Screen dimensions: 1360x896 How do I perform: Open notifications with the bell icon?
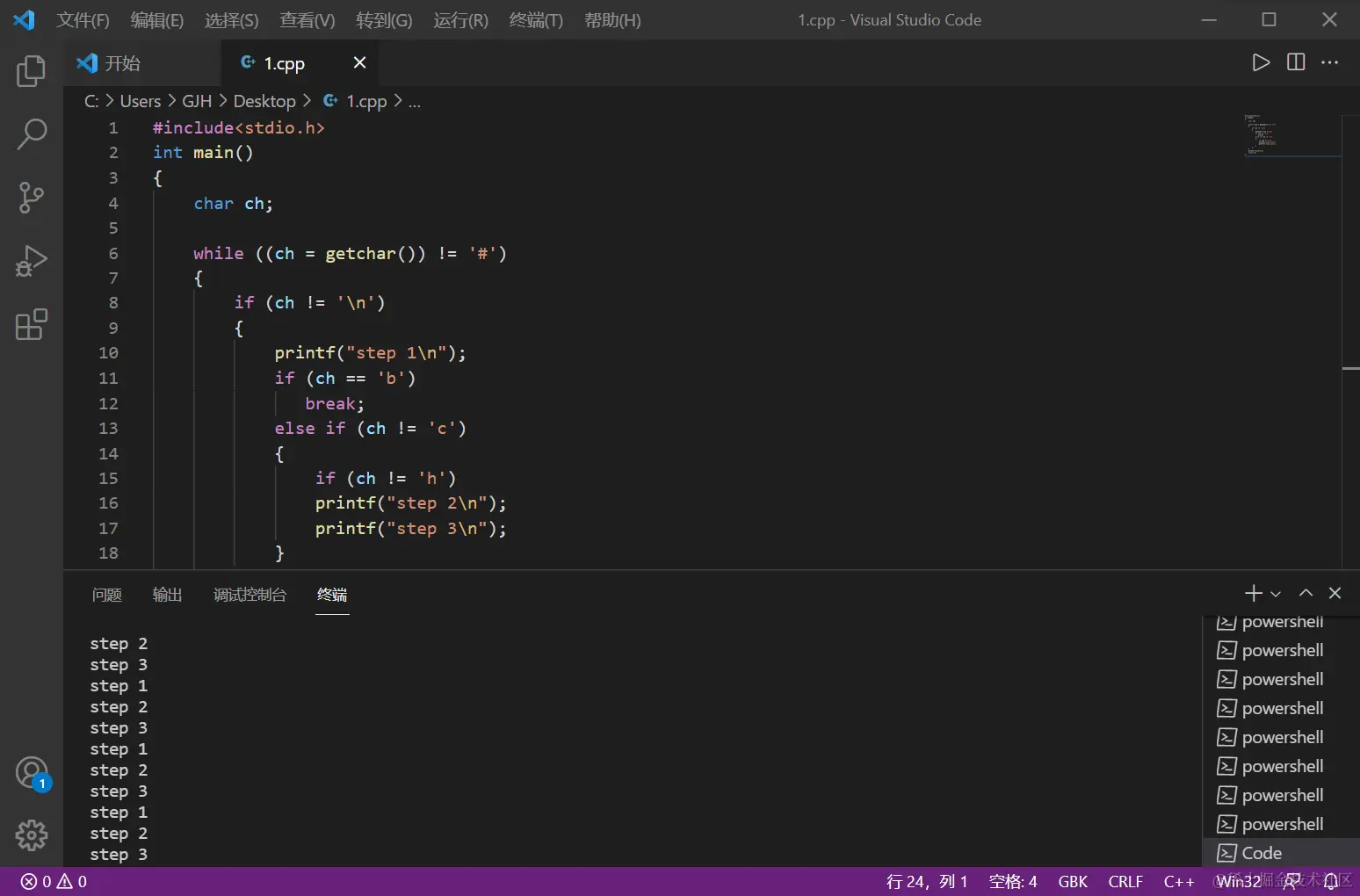[x=1331, y=882]
